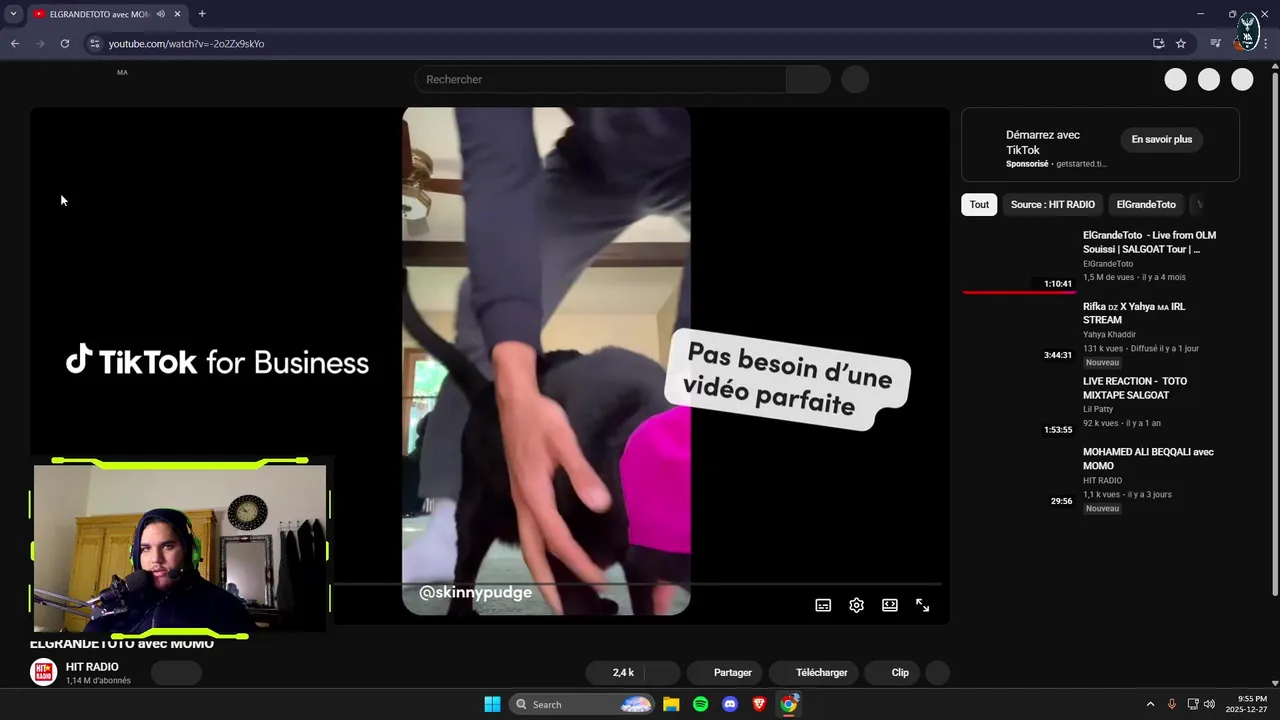Open the 9:55 PM clock
This screenshot has height=720, width=1280.
[x=1245, y=704]
